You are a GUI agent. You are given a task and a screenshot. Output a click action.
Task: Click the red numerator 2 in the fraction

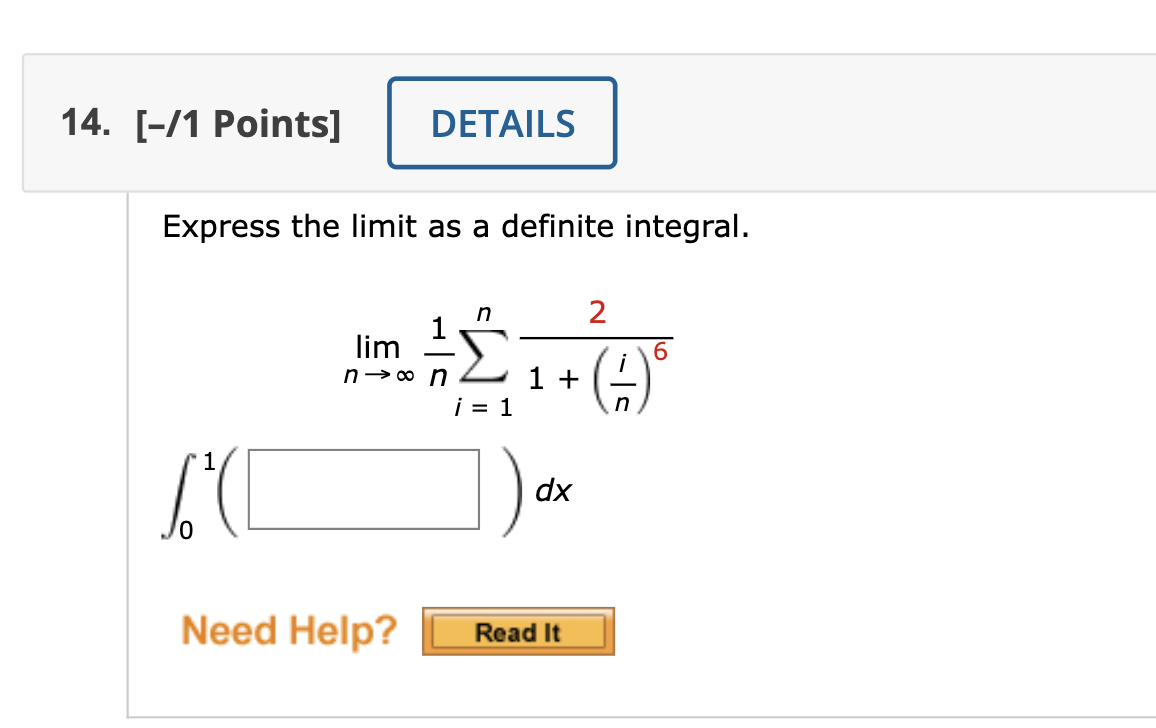pyautogui.click(x=597, y=313)
